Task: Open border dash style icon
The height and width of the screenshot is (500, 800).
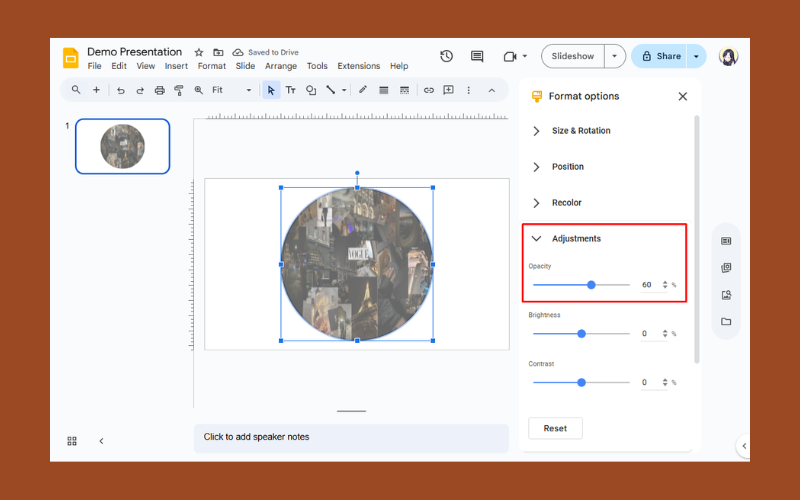Action: pos(404,90)
